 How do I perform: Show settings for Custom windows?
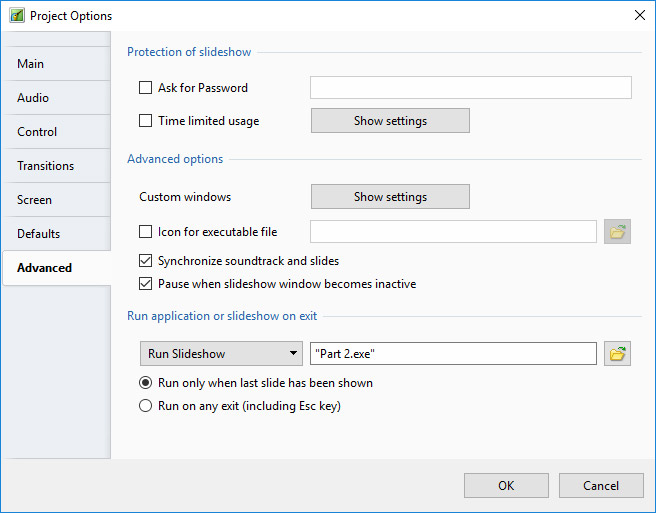390,197
